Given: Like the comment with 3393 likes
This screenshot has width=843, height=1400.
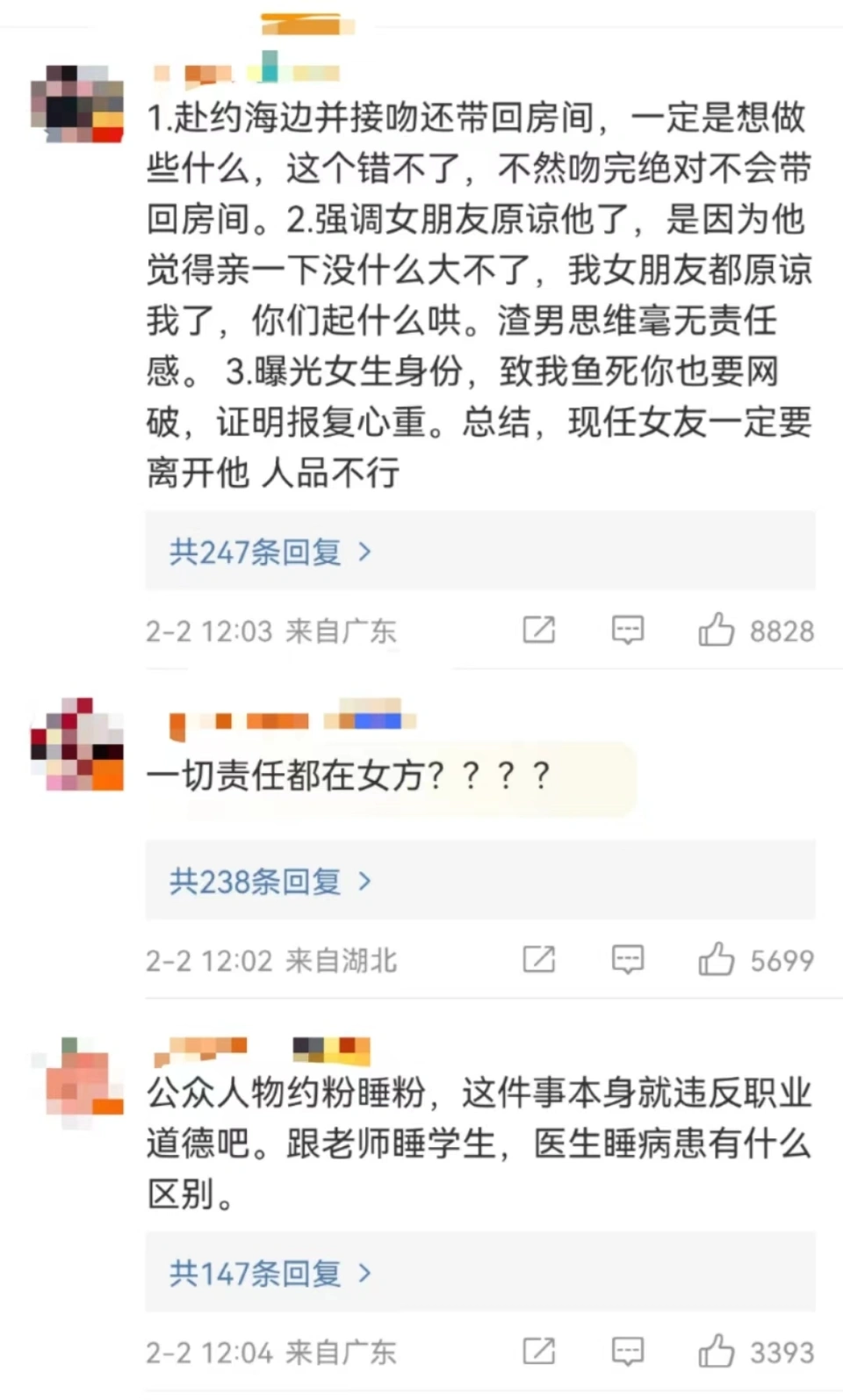Looking at the screenshot, I should coord(716,1351).
